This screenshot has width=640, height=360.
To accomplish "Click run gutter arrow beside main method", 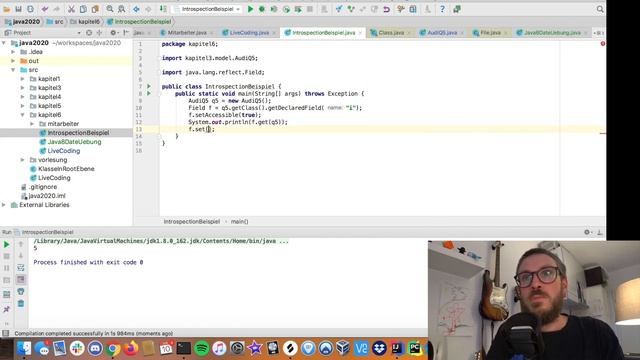I will (149, 93).
